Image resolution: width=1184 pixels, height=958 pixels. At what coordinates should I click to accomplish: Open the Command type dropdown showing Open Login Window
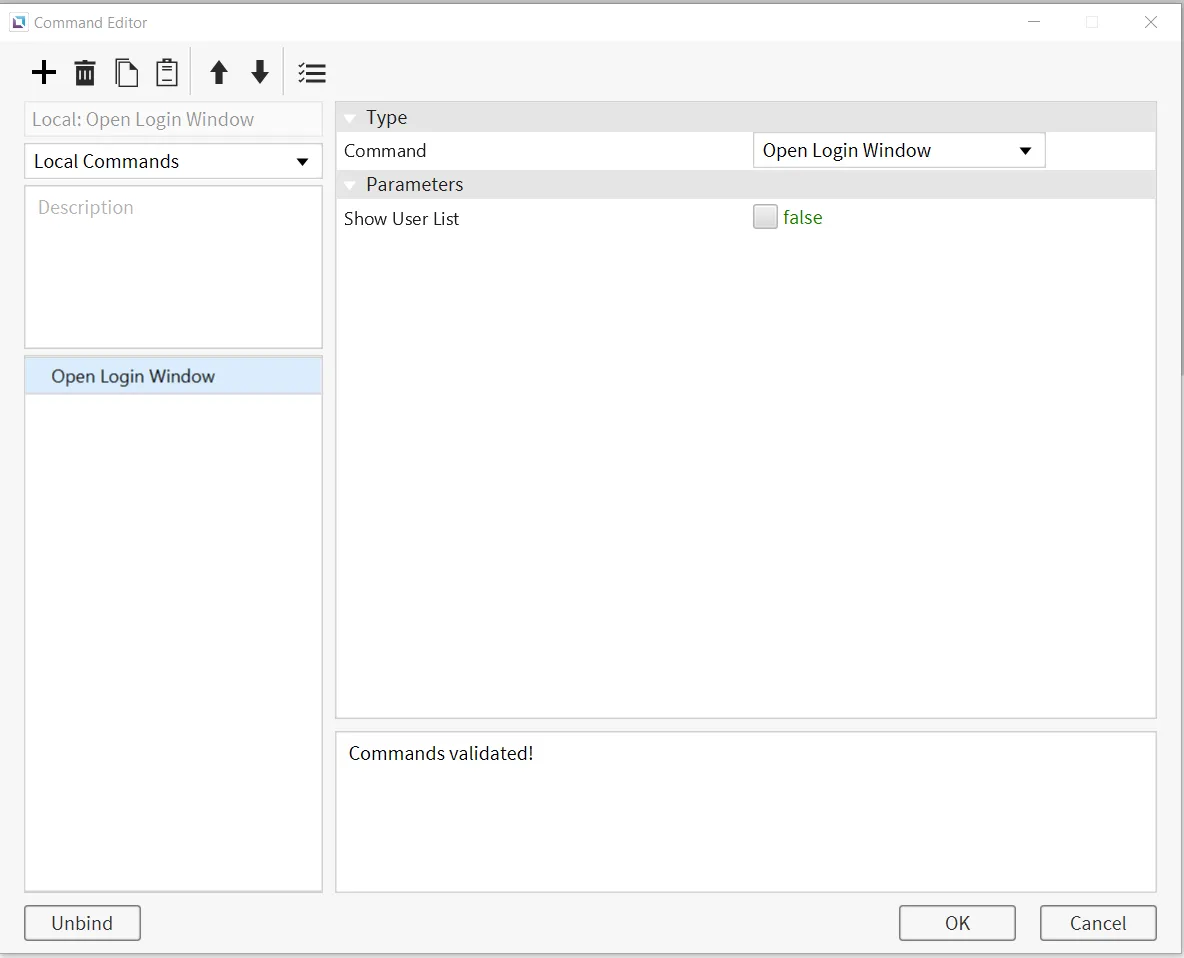coord(898,151)
